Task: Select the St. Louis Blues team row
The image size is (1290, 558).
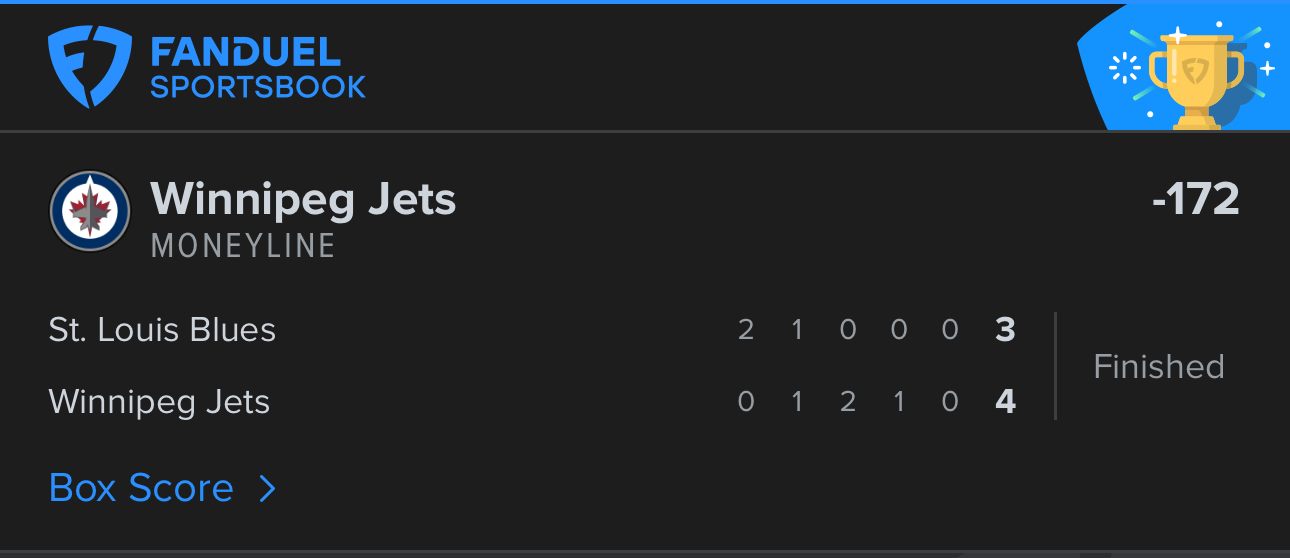Action: click(x=532, y=330)
